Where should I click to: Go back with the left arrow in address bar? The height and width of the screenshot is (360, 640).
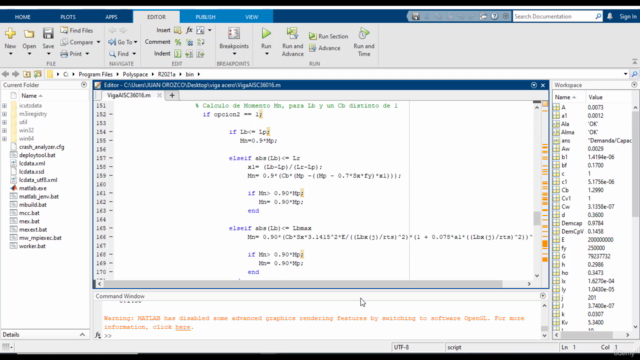pyautogui.click(x=5, y=74)
